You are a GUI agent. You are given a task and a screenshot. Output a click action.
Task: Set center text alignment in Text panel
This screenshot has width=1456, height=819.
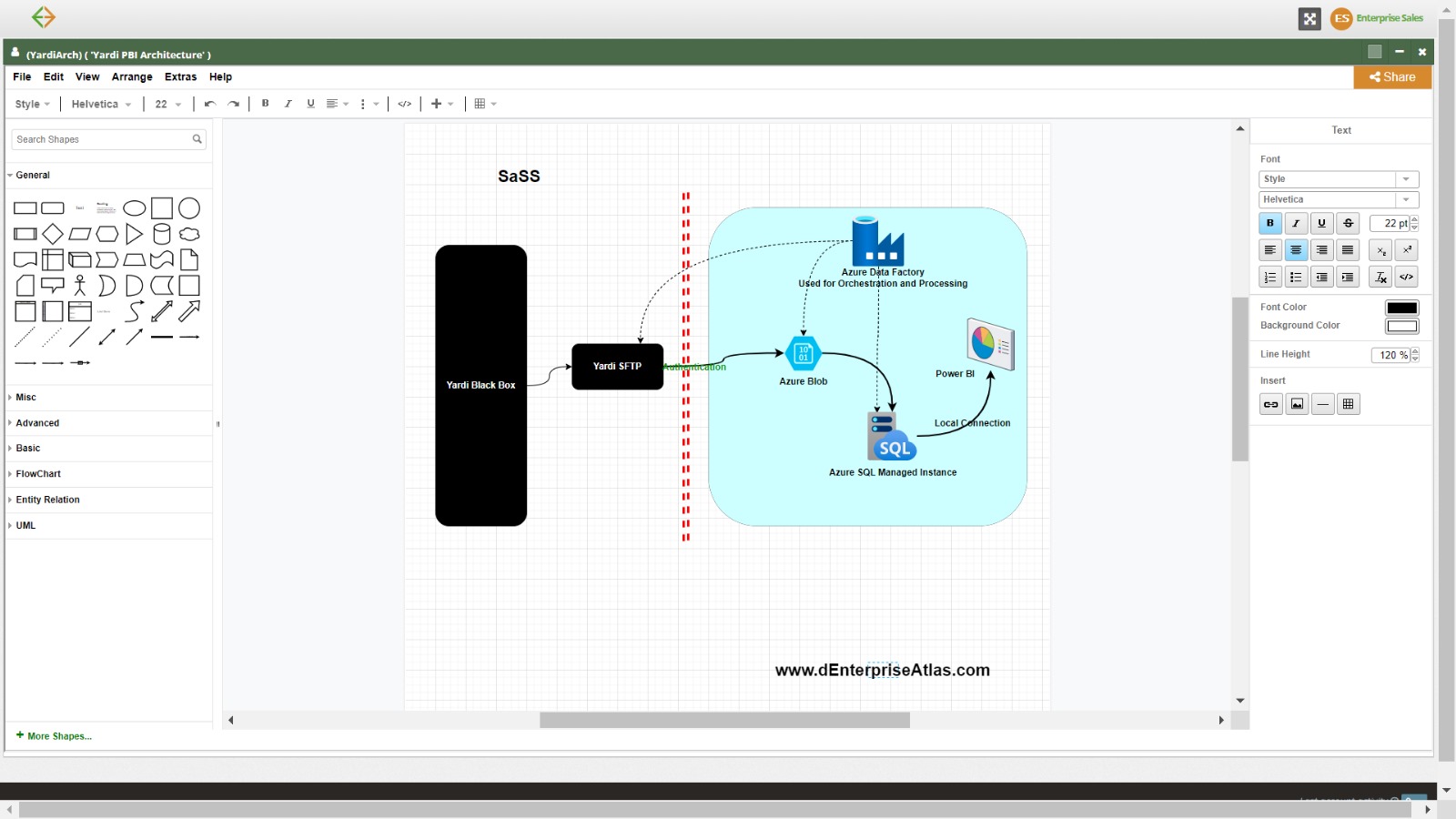(1297, 250)
